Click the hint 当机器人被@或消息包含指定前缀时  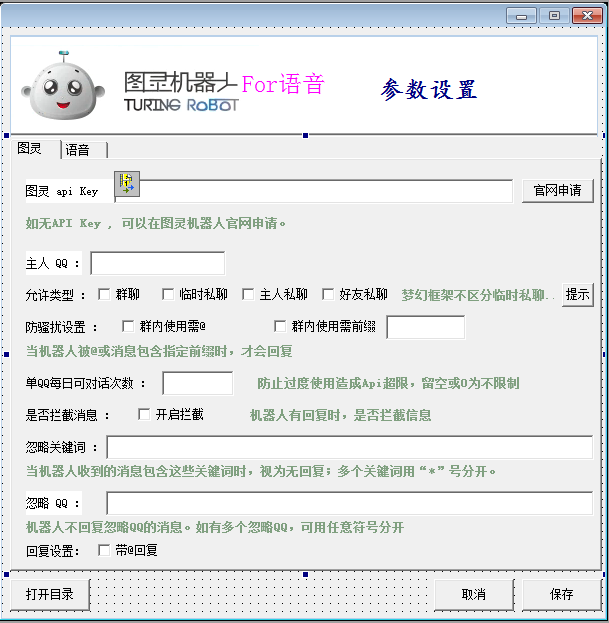tap(159, 351)
